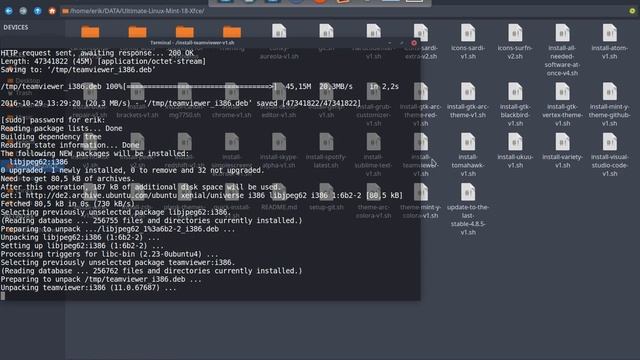Select the icons-sardi-v1.sh file
This screenshot has height=360, width=640.
pos(468,42)
